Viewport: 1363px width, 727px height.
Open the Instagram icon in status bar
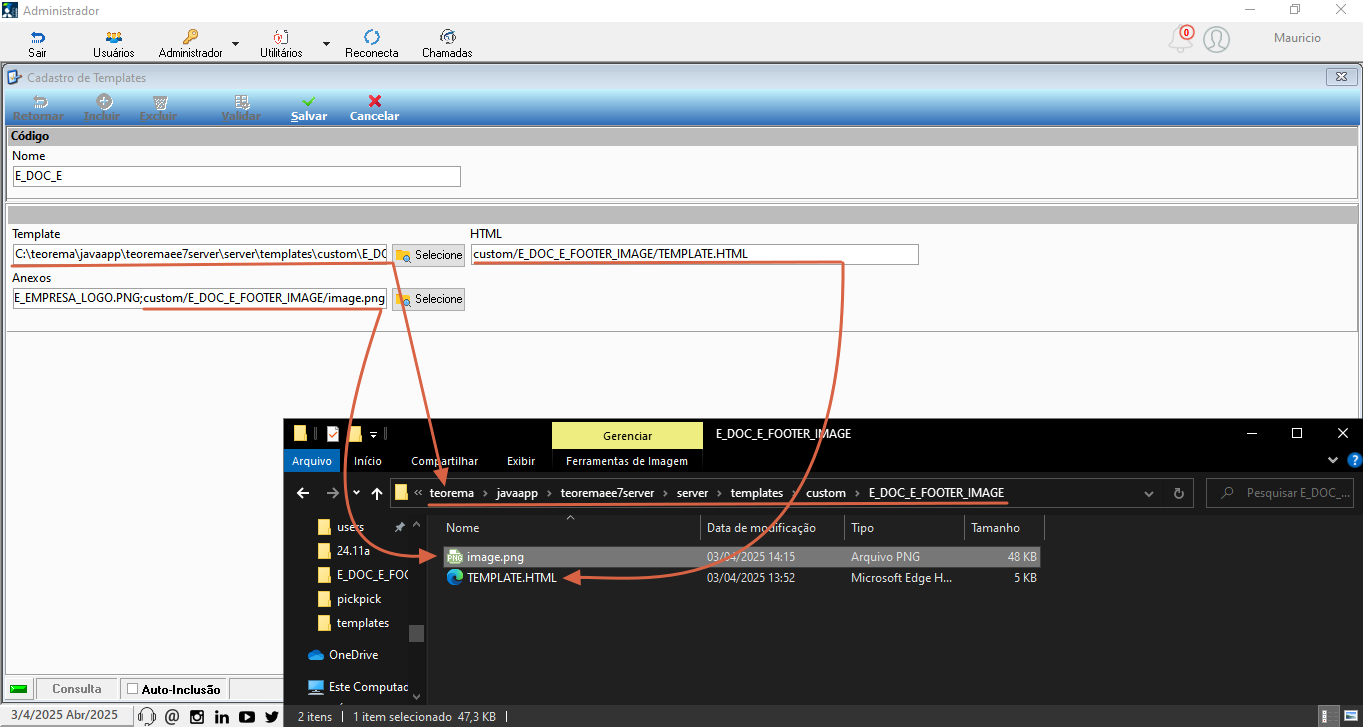(197, 716)
